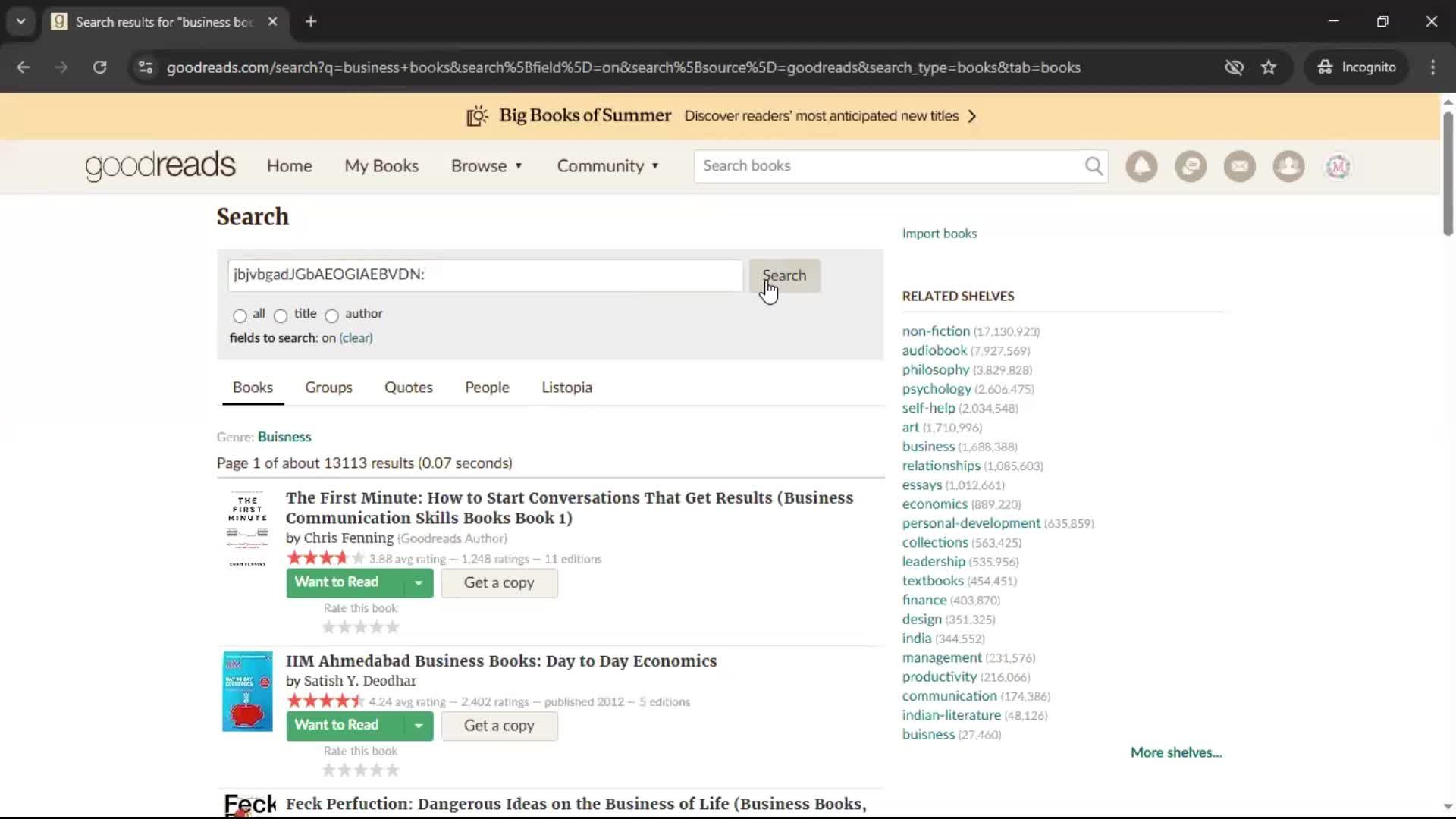Focus the main search query field
The width and height of the screenshot is (1456, 819).
[485, 275]
